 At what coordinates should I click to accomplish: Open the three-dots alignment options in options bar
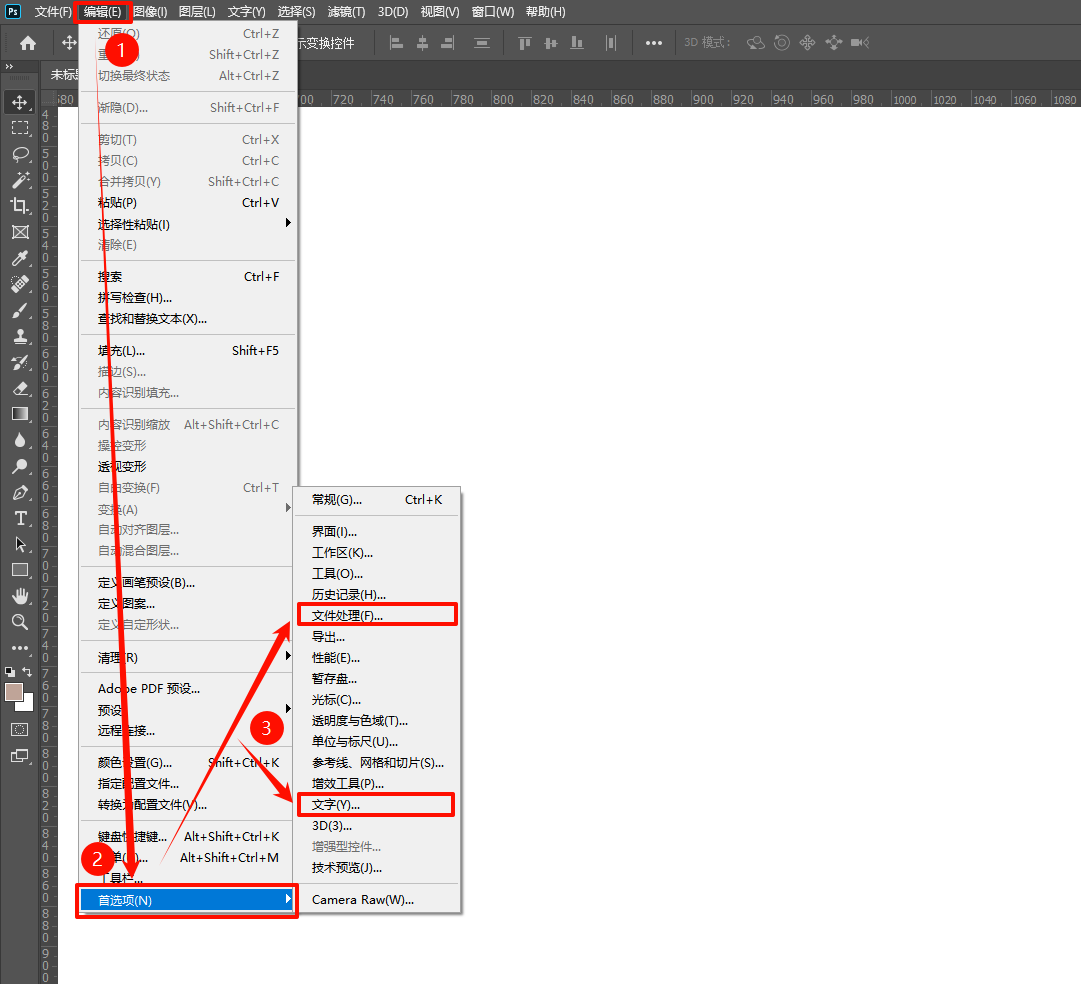pyautogui.click(x=653, y=43)
